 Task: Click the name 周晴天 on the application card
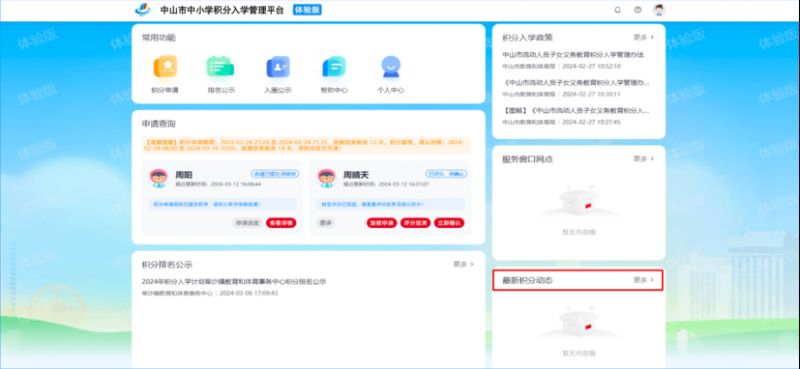(x=356, y=175)
